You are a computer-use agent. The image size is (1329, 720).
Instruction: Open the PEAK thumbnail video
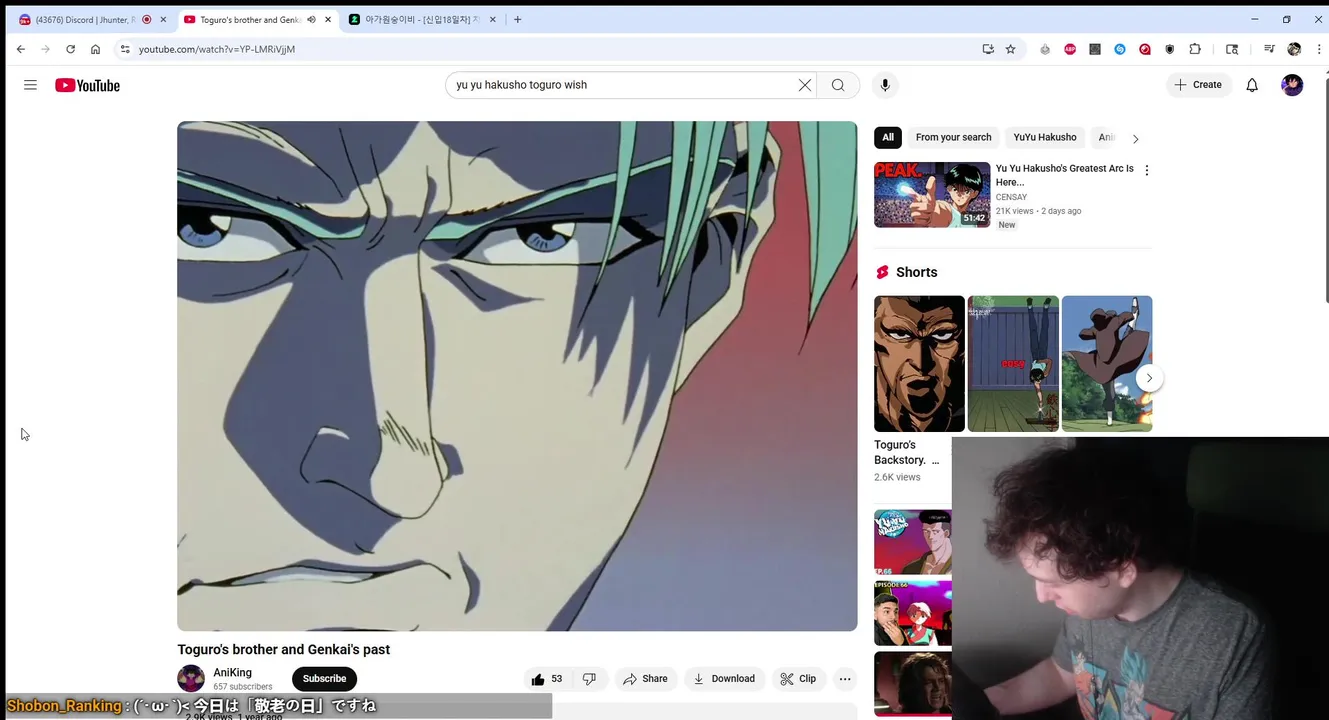pos(932,195)
